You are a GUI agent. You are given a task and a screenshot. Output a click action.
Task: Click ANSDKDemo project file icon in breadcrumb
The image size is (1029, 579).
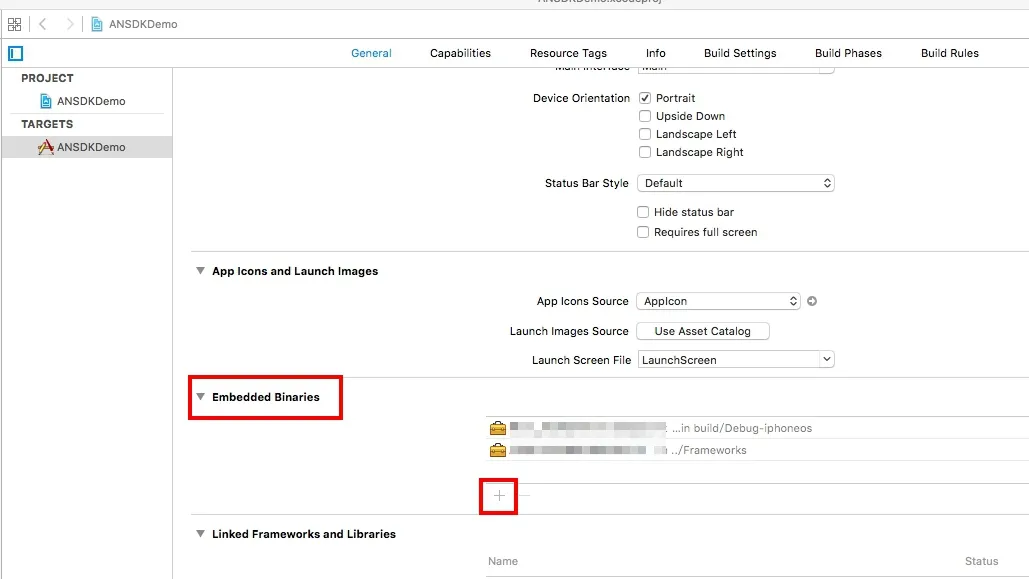[96, 24]
